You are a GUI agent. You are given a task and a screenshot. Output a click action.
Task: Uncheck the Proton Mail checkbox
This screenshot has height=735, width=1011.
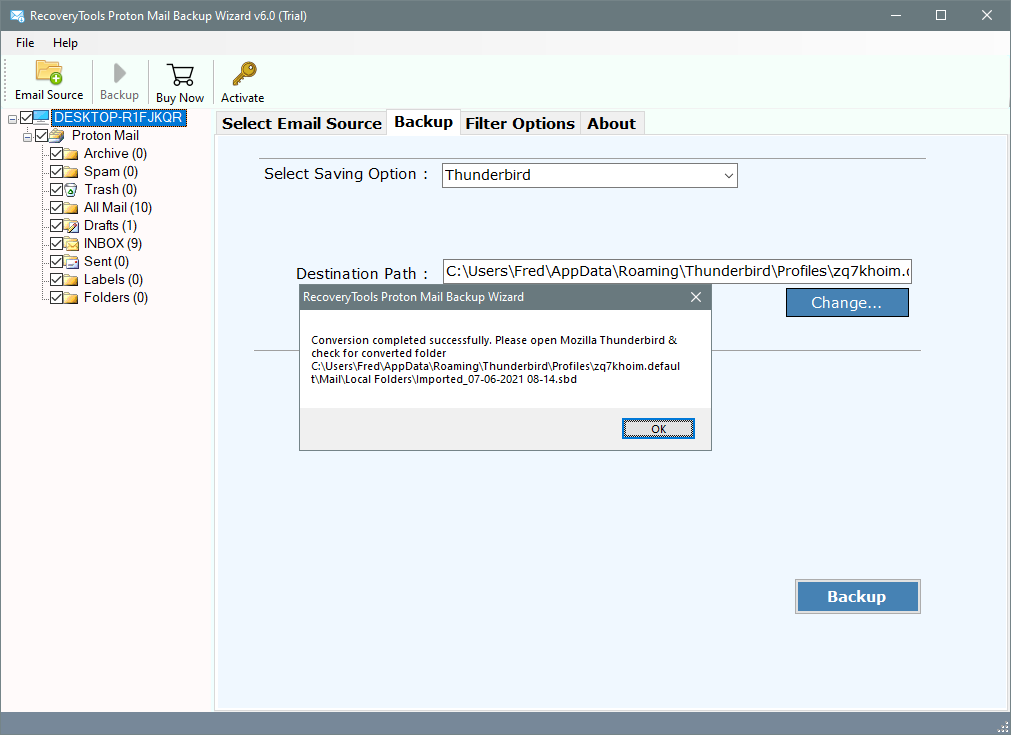click(42, 135)
